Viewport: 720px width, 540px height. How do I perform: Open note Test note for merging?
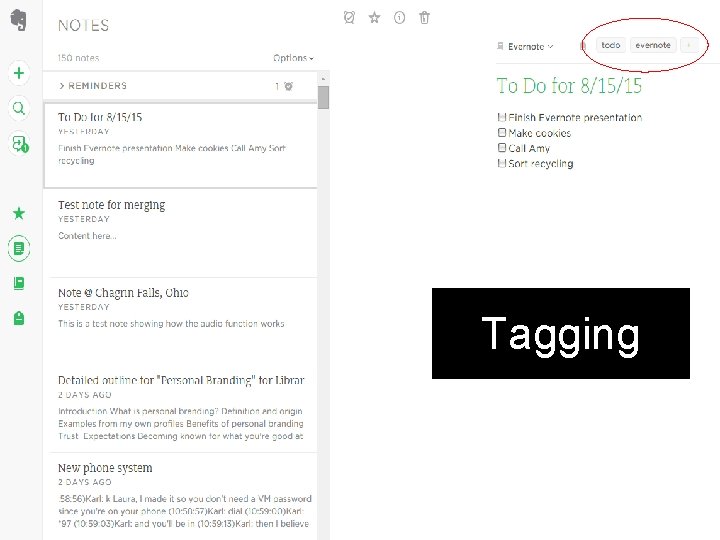(x=183, y=233)
